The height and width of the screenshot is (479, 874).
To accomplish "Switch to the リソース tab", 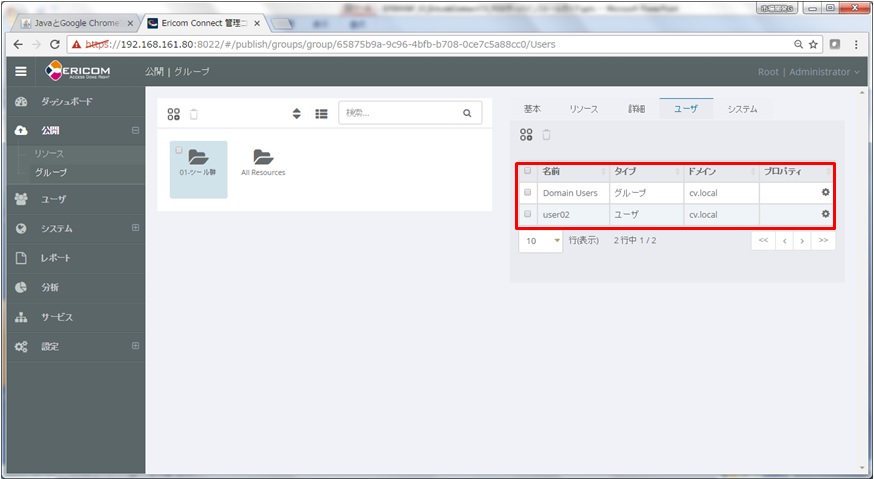I will point(583,109).
